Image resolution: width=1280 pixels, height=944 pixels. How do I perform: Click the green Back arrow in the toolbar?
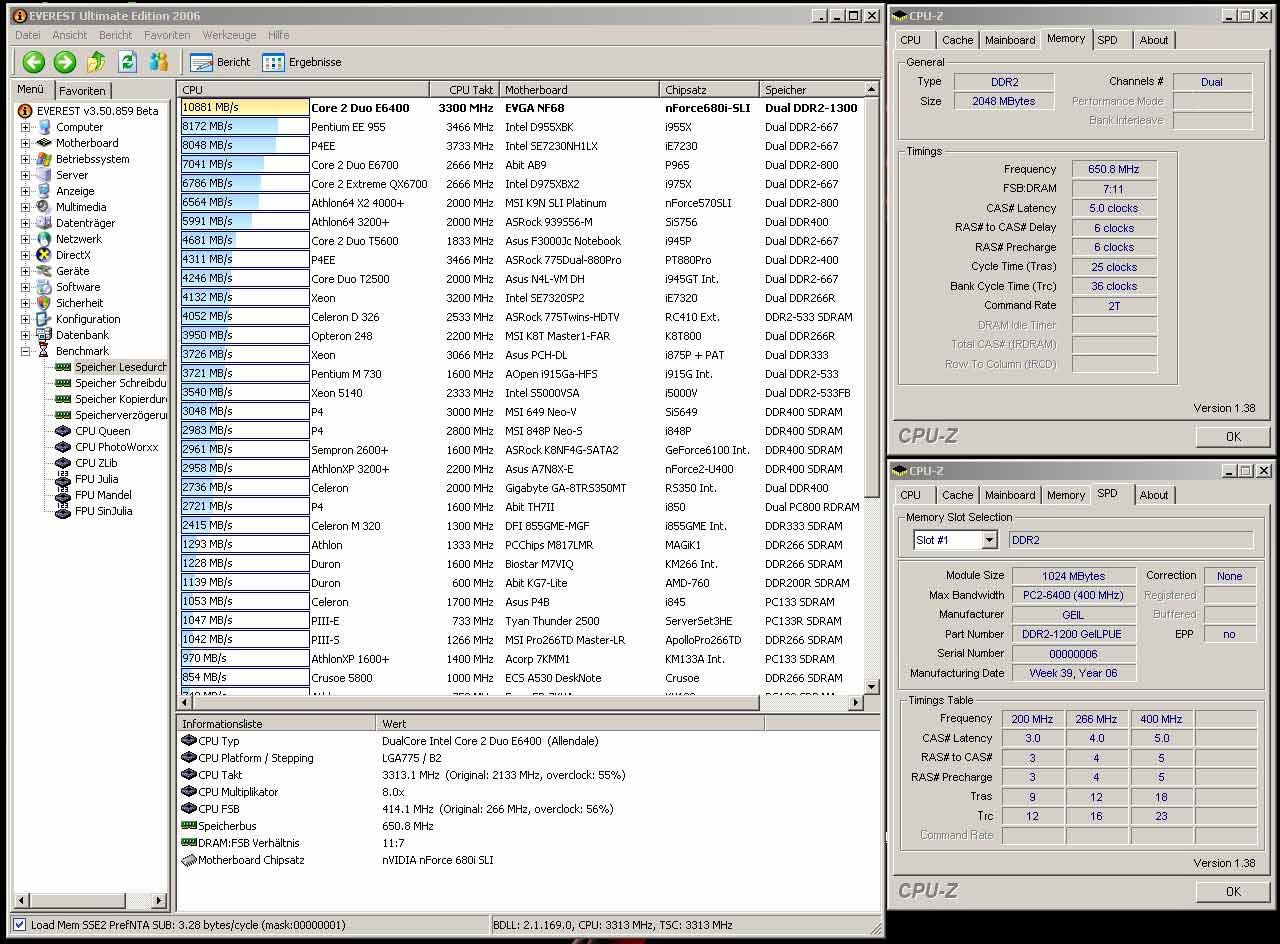point(34,62)
